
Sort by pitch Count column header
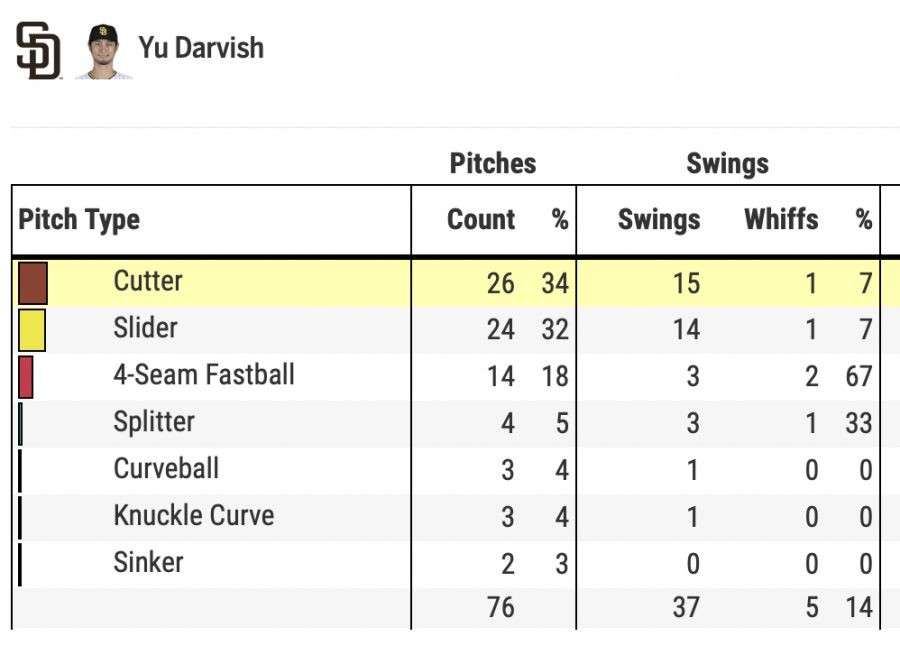point(481,220)
